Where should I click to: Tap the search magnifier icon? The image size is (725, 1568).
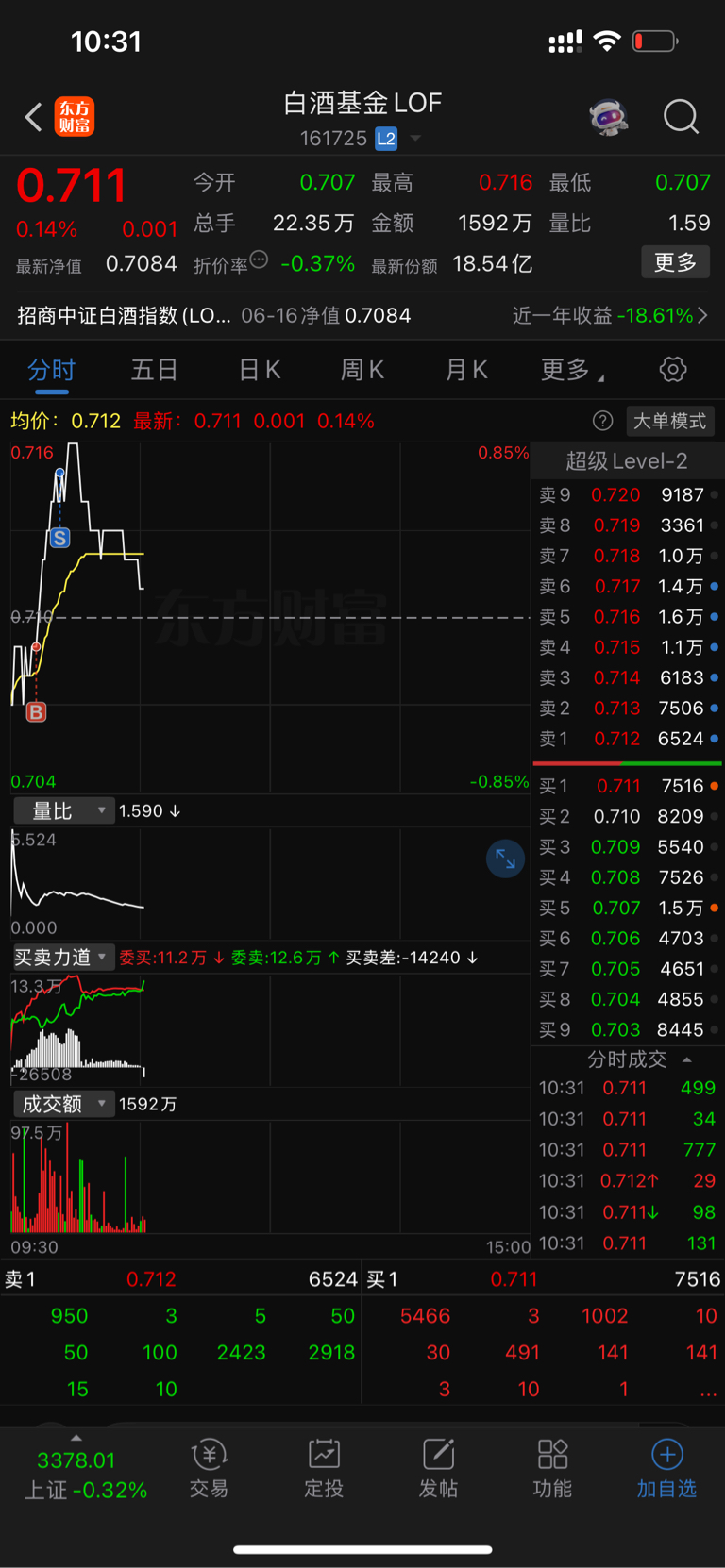pyautogui.click(x=681, y=117)
